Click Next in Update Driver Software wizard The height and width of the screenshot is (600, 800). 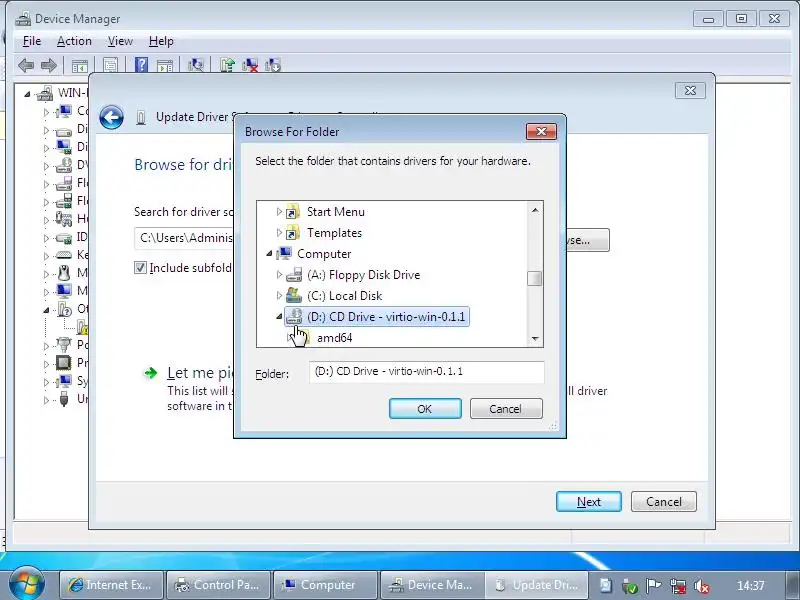coord(589,502)
